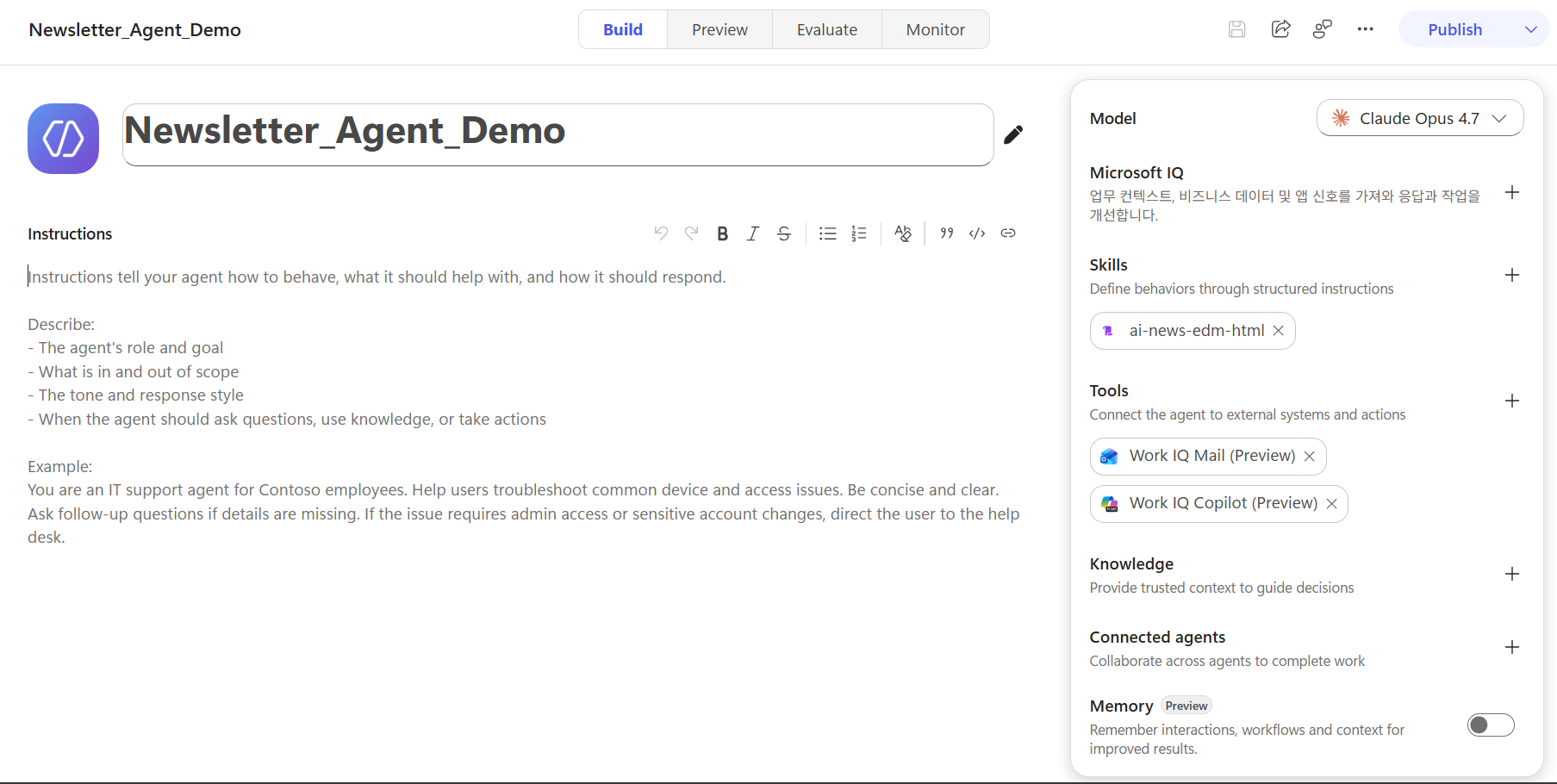The width and height of the screenshot is (1557, 784).
Task: Change the Newsletter agent logo icon
Action: (63, 139)
